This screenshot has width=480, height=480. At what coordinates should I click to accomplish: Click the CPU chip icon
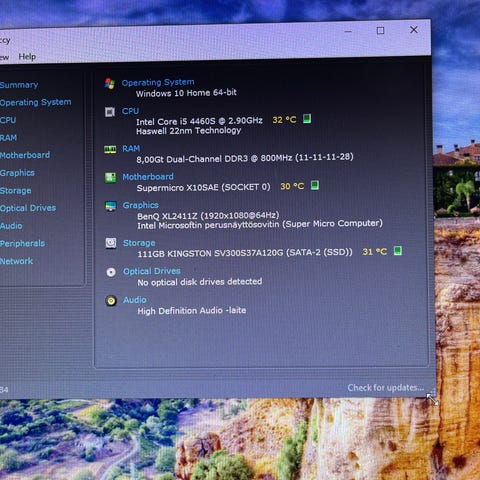tap(110, 112)
